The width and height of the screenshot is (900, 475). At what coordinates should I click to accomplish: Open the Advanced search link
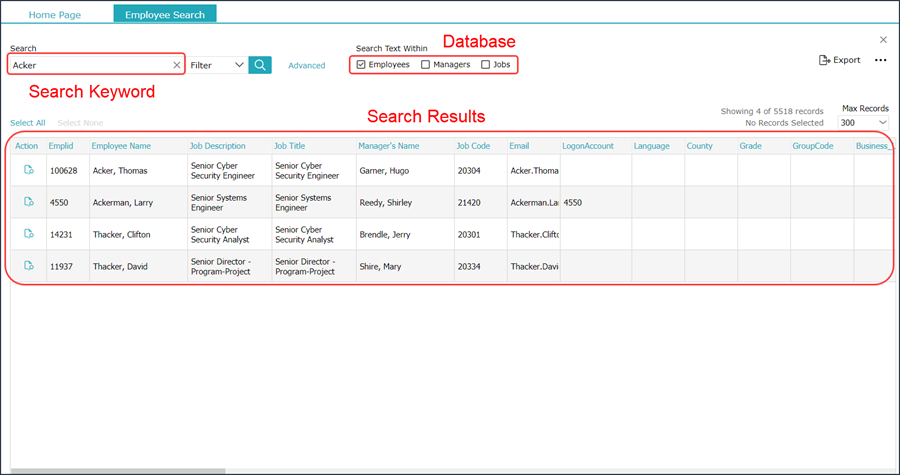[307, 65]
